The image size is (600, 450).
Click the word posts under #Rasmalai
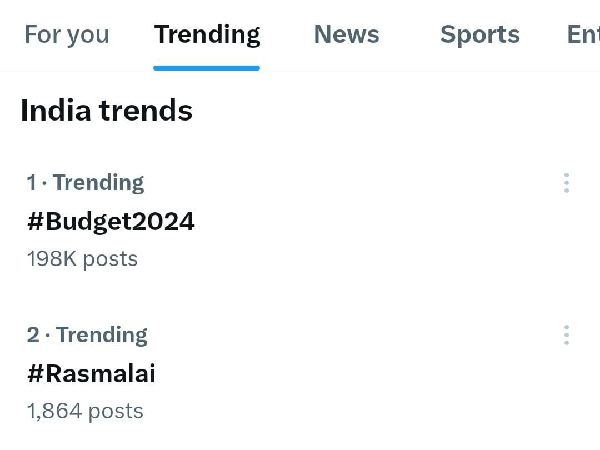coord(115,411)
